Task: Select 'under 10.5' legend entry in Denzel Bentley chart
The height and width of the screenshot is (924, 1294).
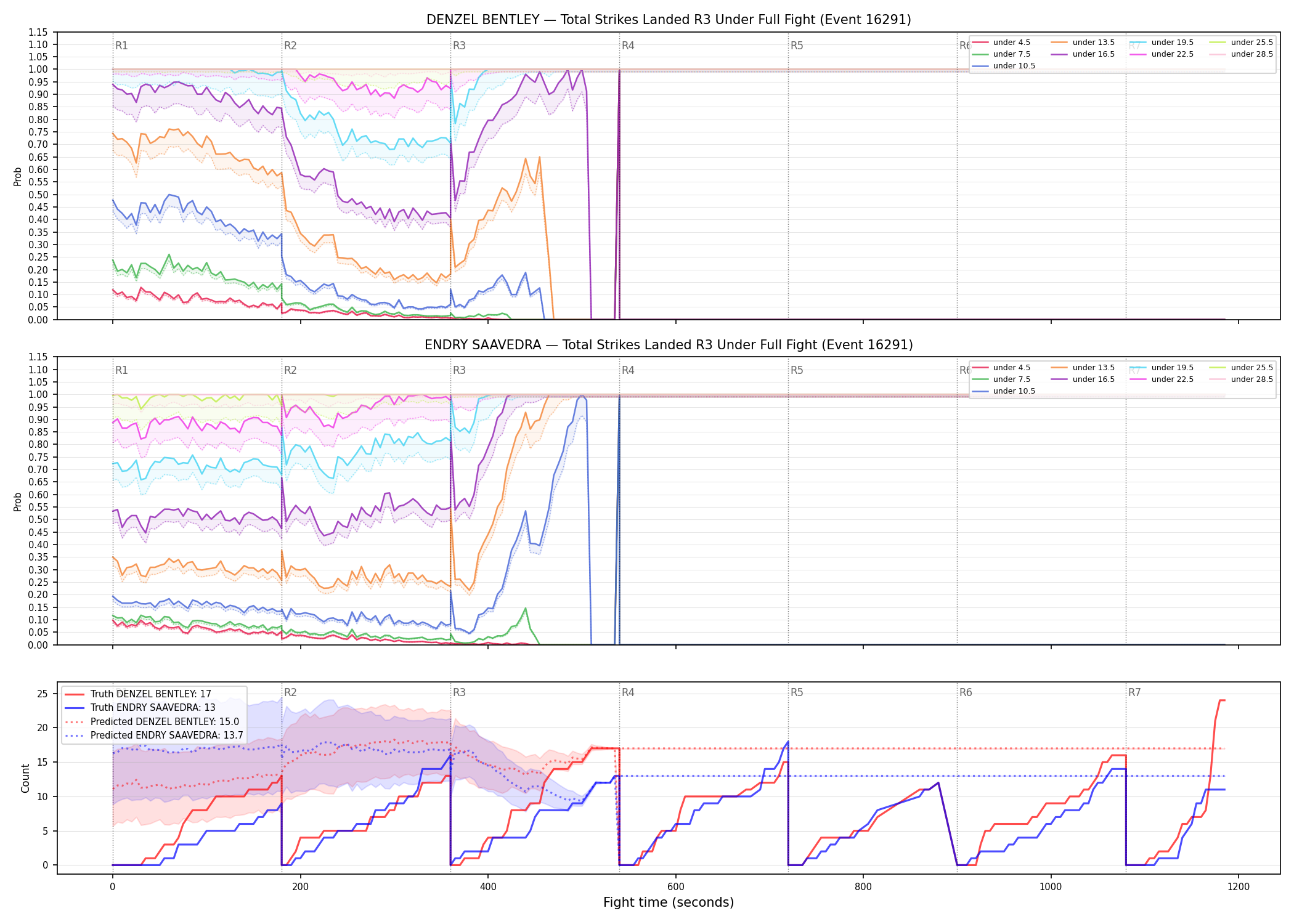Action: [1003, 66]
